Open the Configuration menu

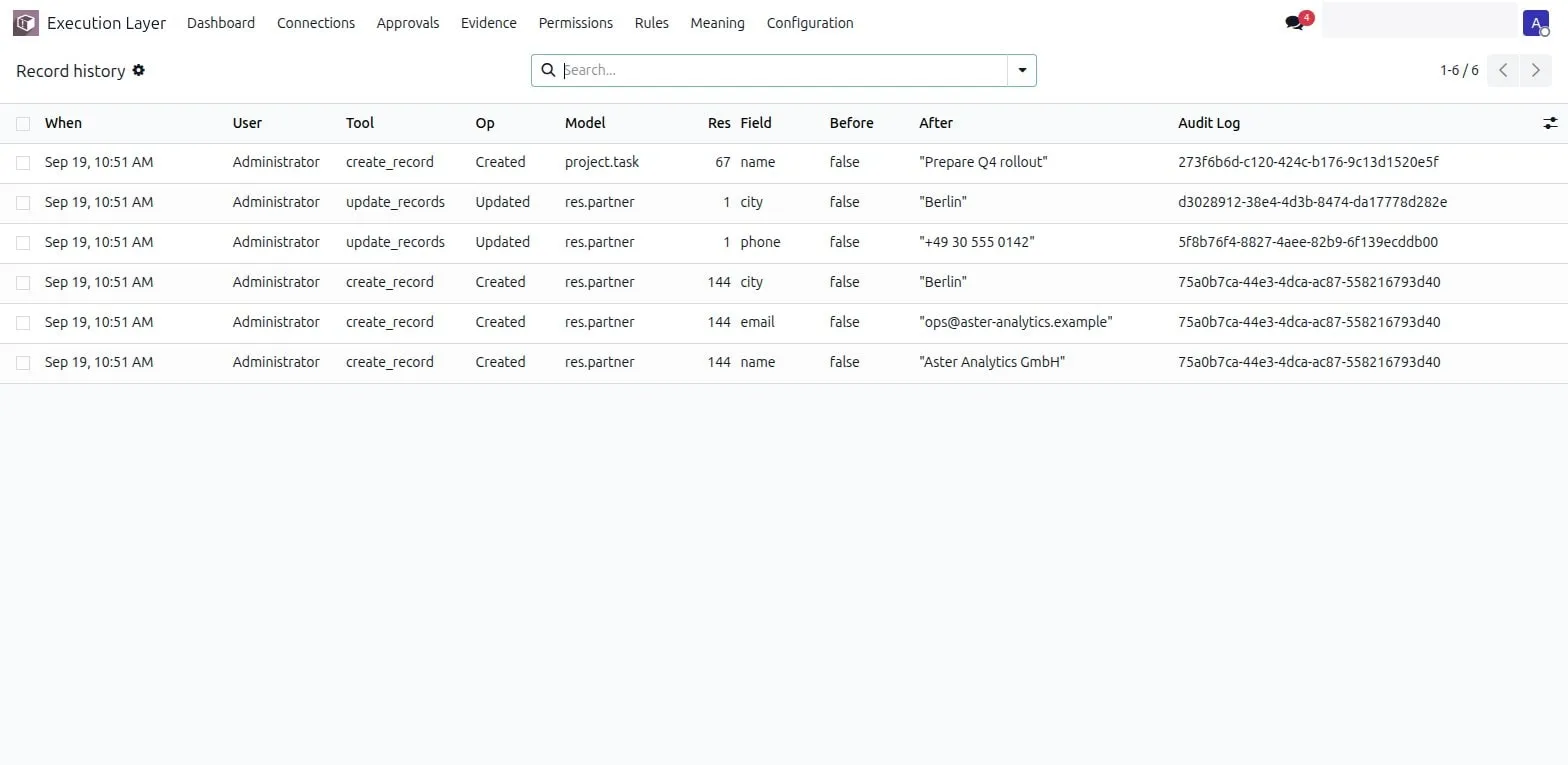(x=810, y=23)
